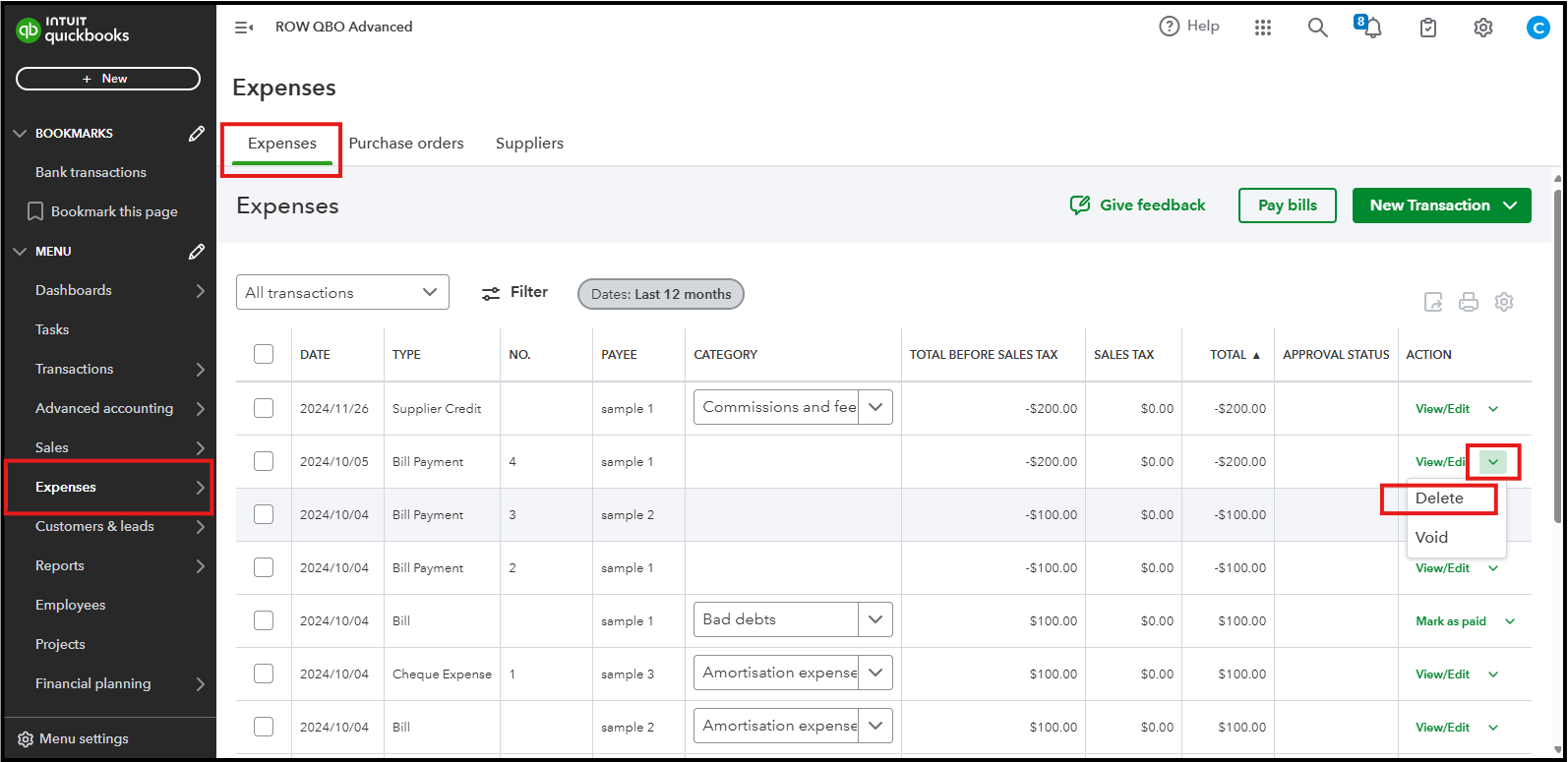The image size is (1568, 762).
Task: Open Tasks in sidebar
Action: click(x=52, y=329)
